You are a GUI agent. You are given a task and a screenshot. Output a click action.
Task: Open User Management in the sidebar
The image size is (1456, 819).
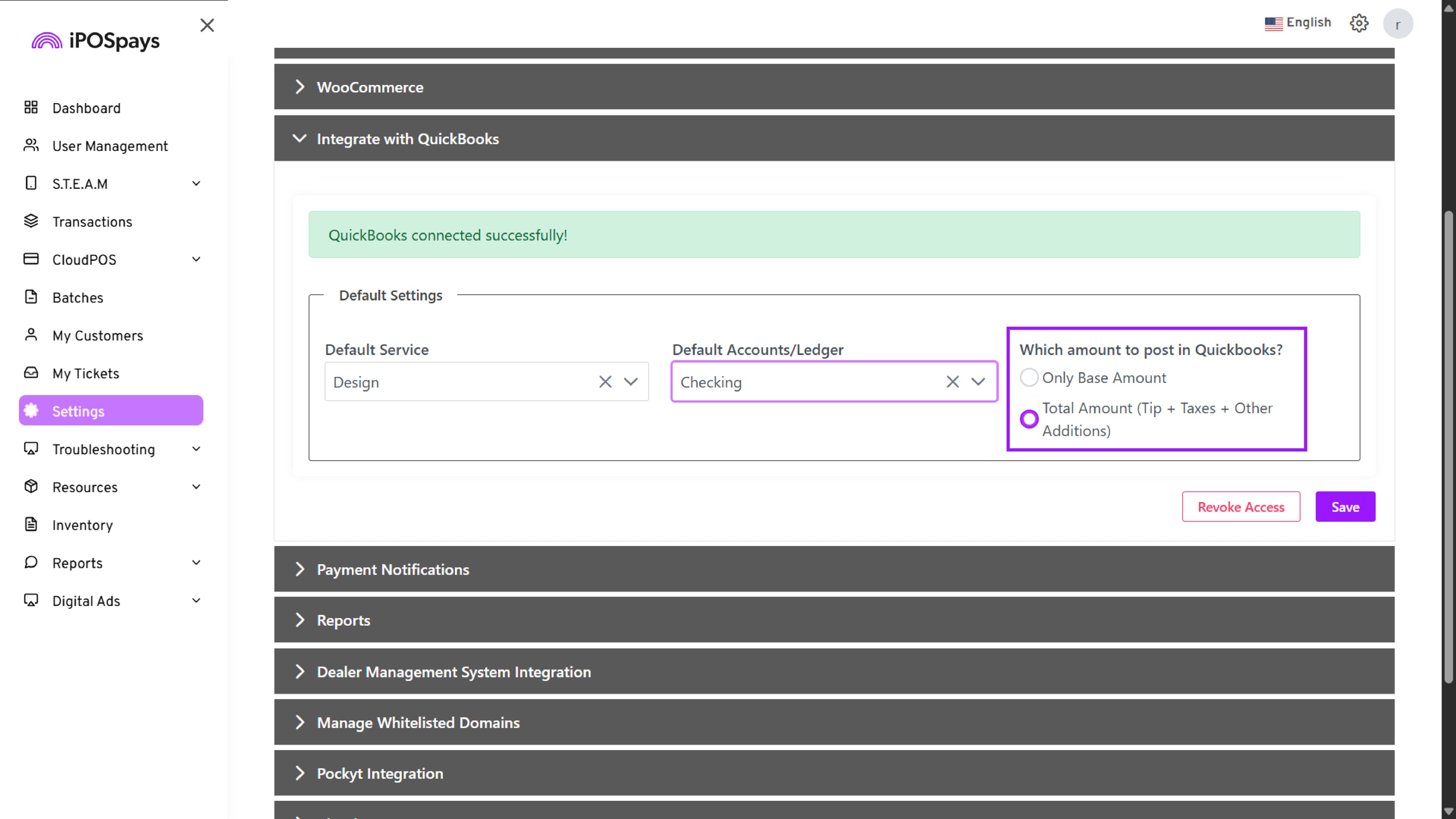[x=110, y=146]
